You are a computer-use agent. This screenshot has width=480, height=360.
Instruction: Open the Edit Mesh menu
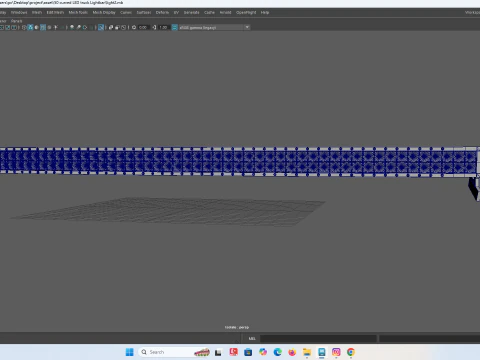(x=55, y=12)
